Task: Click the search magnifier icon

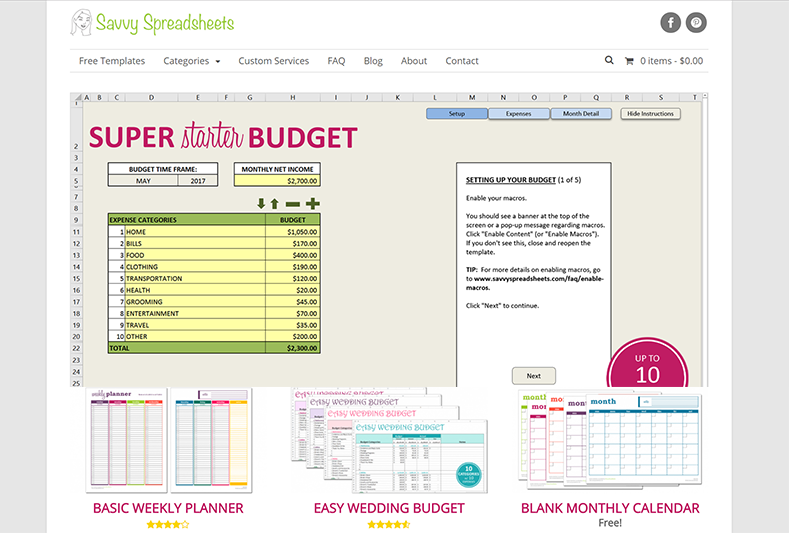Action: (609, 60)
